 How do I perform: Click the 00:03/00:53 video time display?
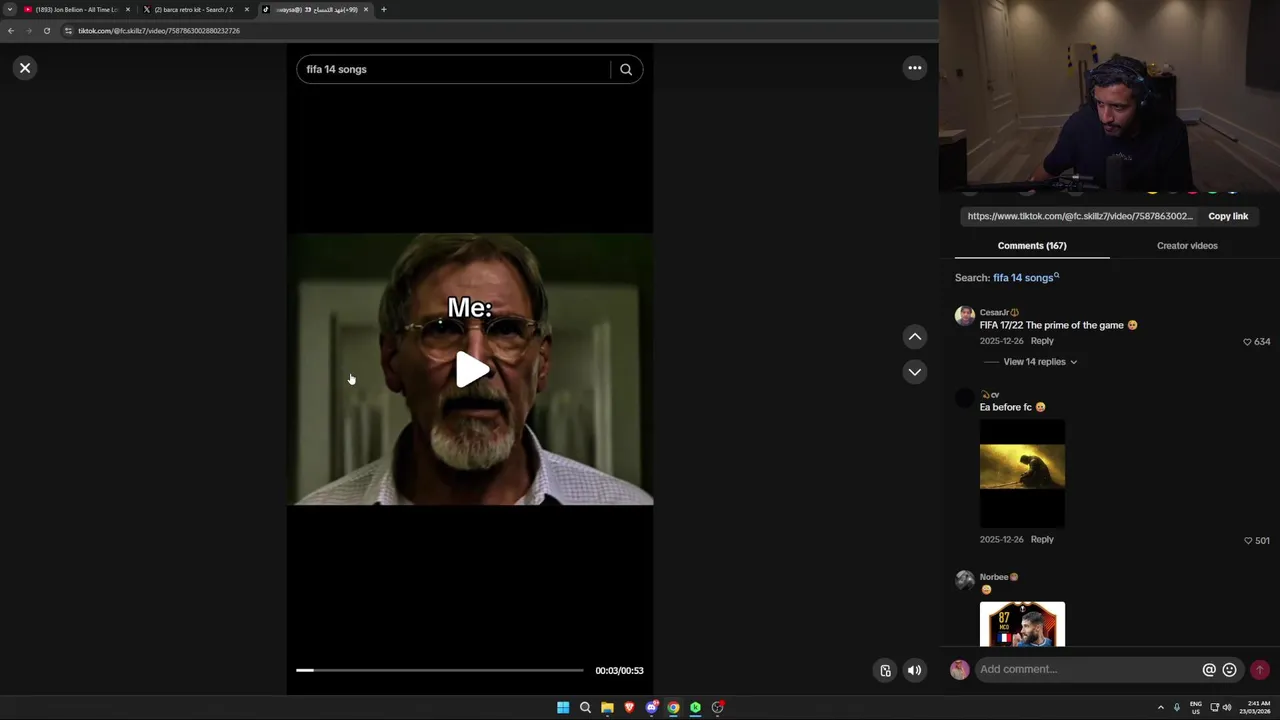[619, 671]
